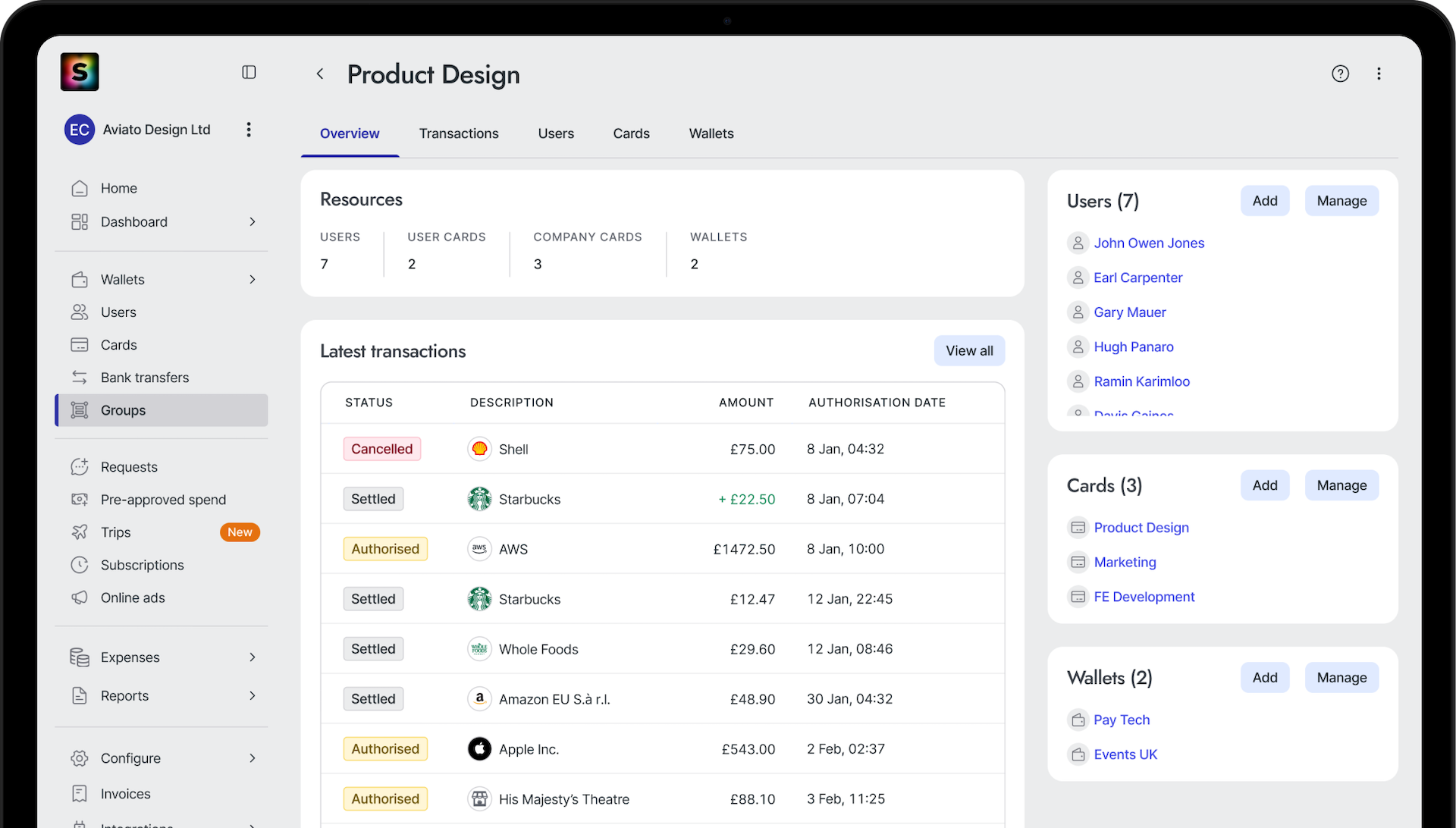The image size is (1456, 828).
Task: Open Requests via its sidebar icon
Action: [80, 466]
